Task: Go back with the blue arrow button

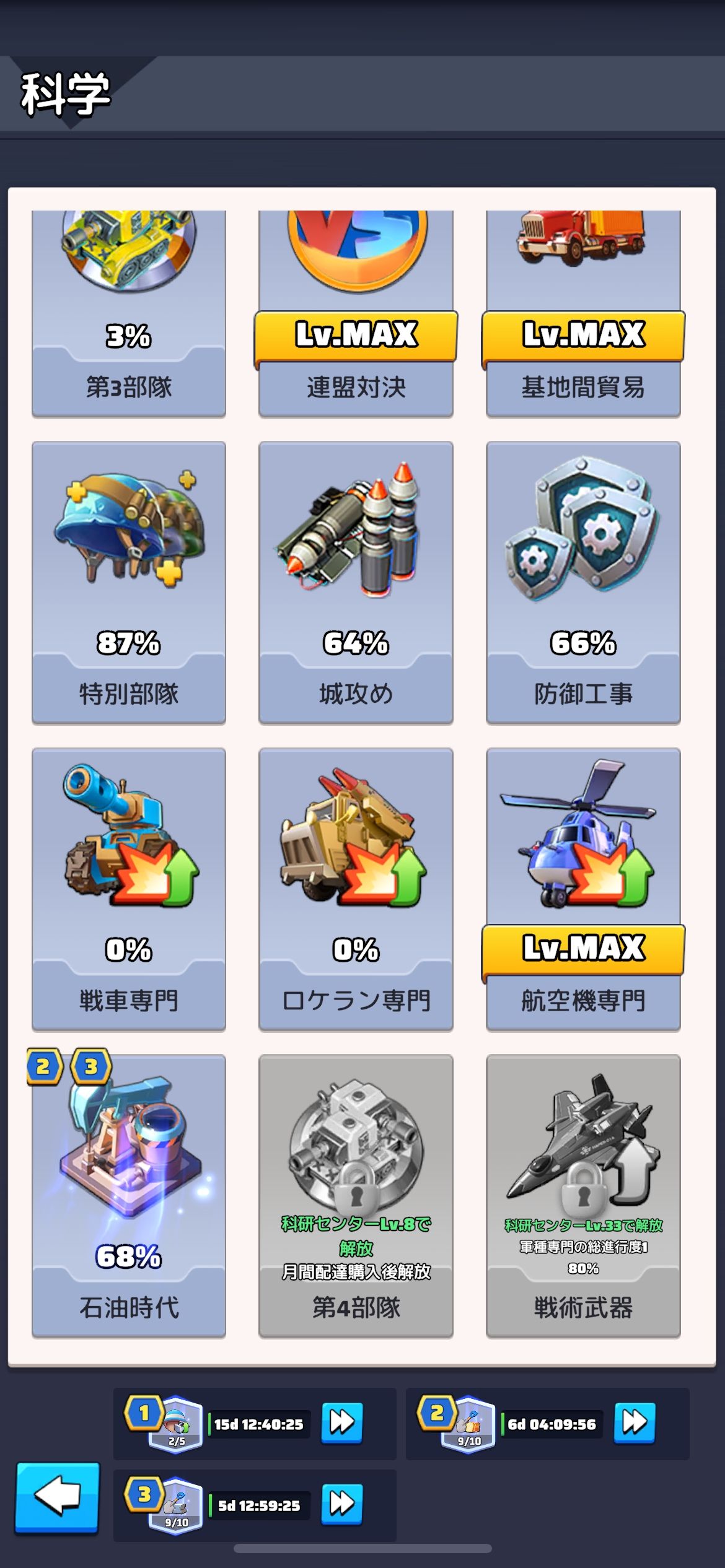Action: (57, 1497)
